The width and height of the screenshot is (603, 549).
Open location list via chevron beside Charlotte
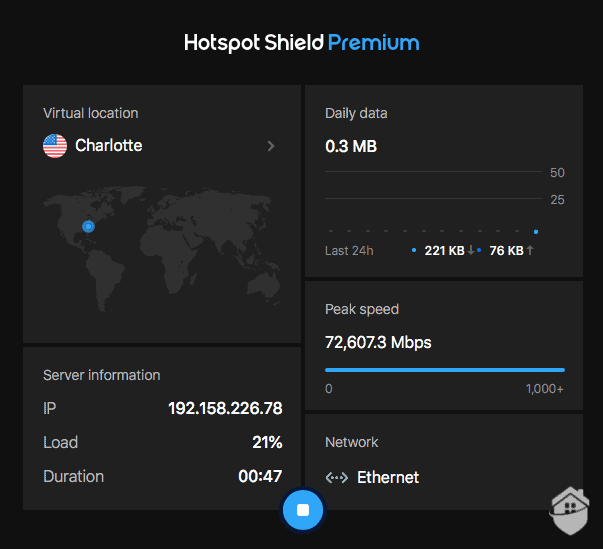coord(271,146)
